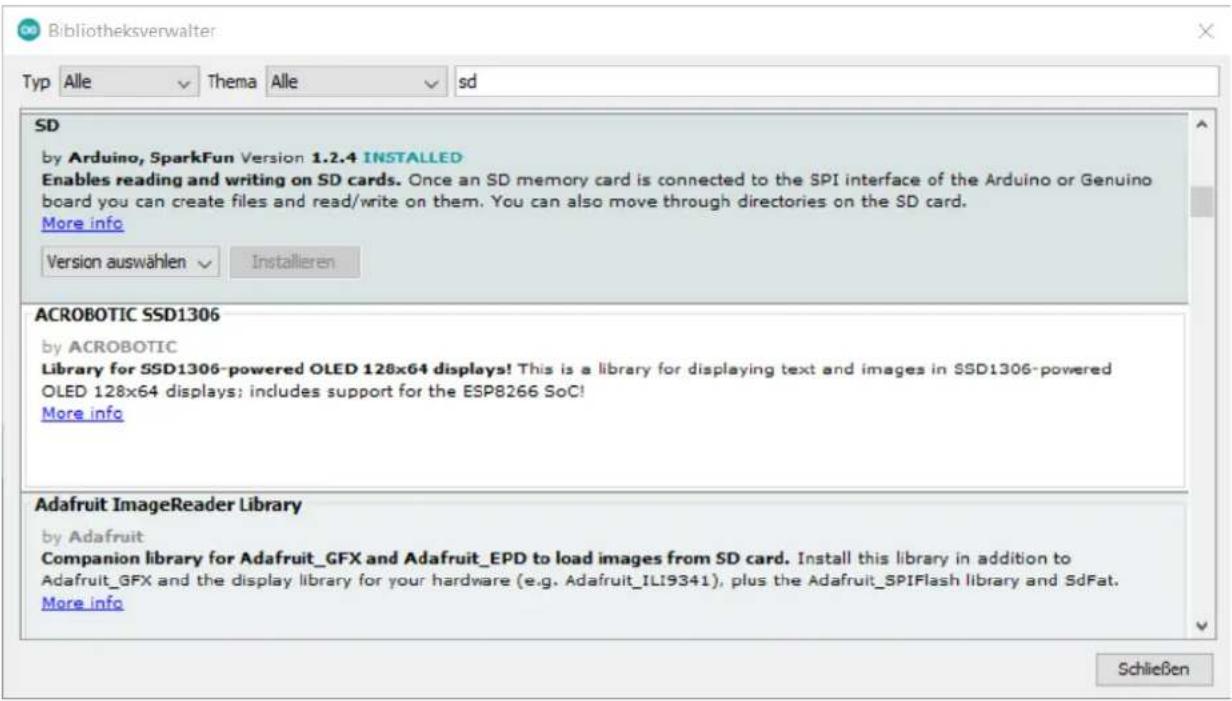This screenshot has width=1232, height=701.
Task: Open More info for Adafruit ImageReader Library
Action: point(82,604)
